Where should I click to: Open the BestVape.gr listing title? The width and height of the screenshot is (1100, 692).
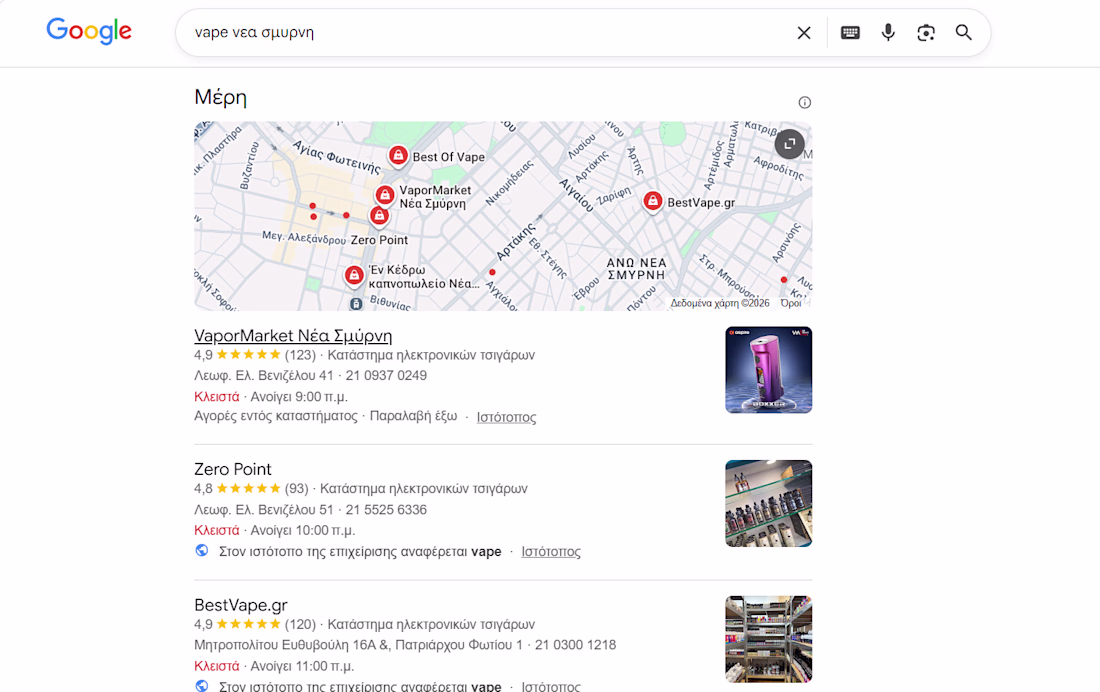(x=241, y=604)
